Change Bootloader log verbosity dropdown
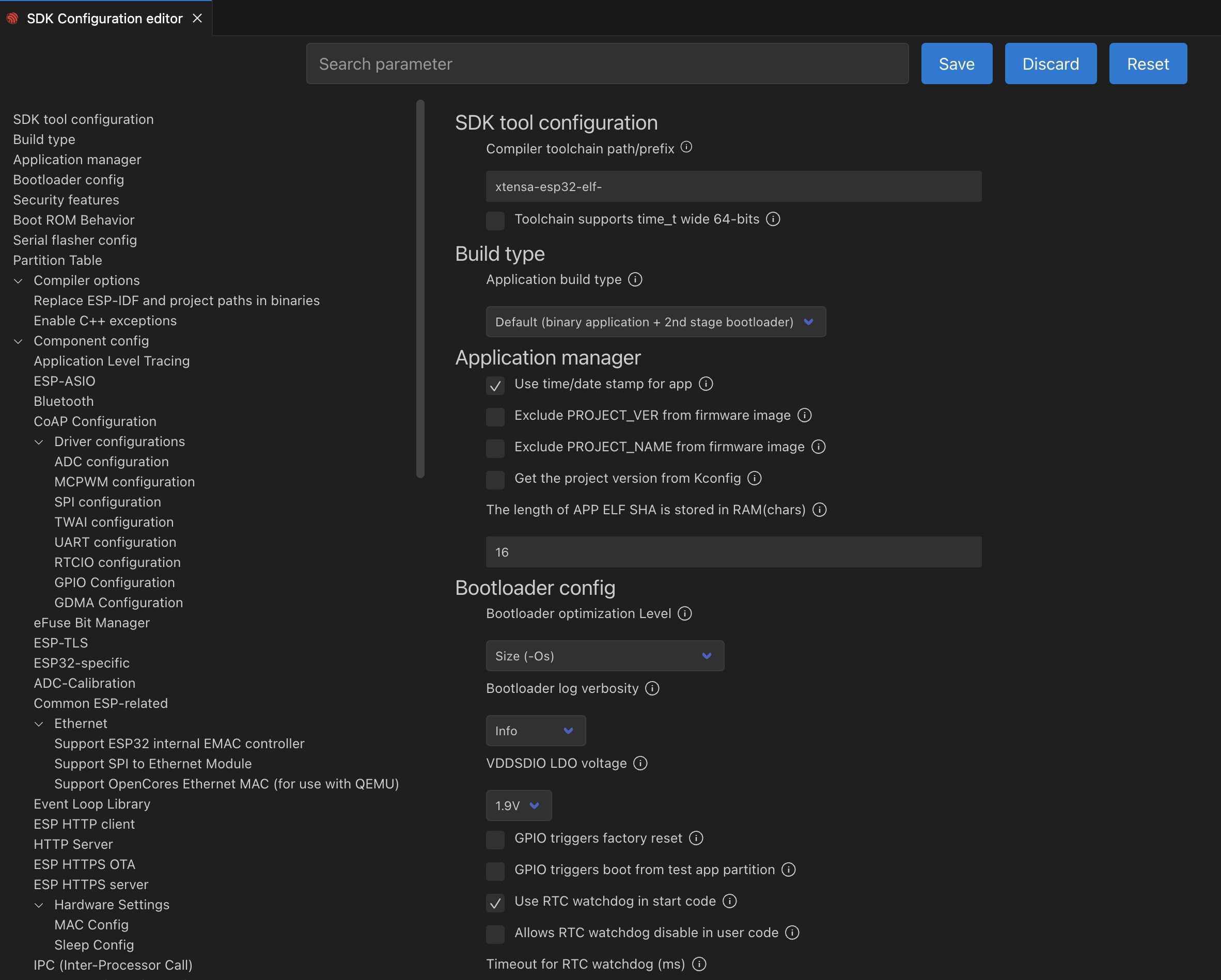Screen dimensions: 1221x980 [534, 730]
